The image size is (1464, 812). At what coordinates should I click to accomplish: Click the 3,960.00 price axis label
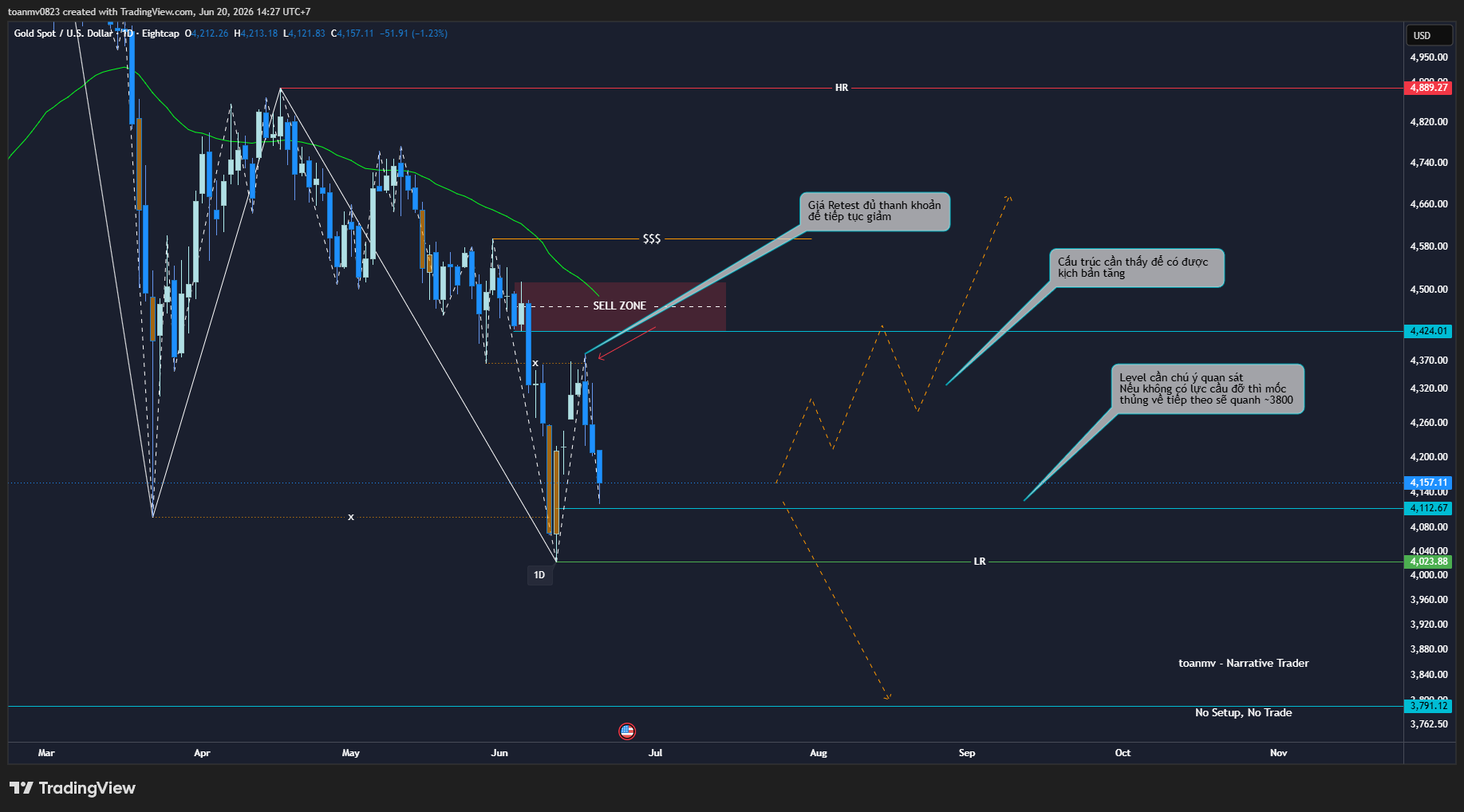1429,600
